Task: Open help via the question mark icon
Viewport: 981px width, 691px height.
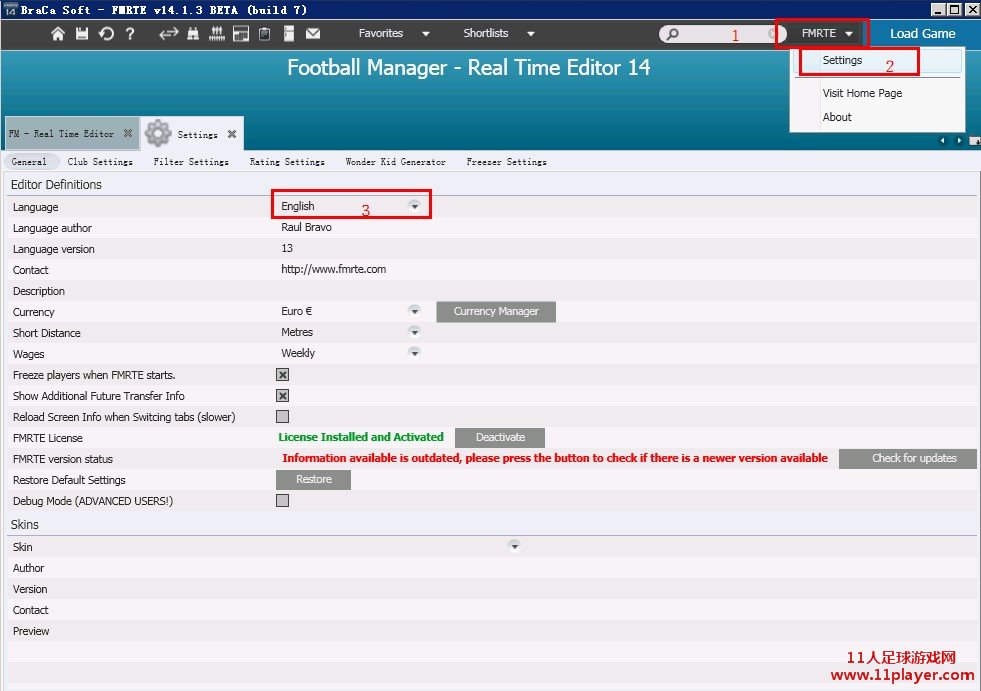Action: [130, 34]
